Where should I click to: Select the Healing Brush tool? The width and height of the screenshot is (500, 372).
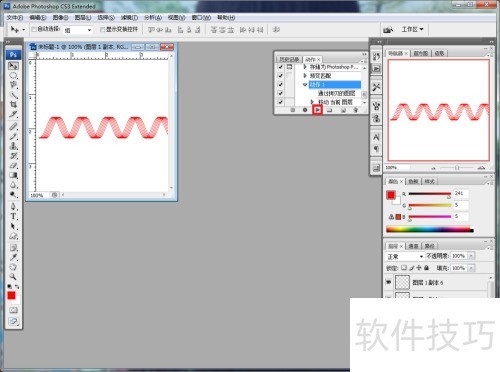[13, 126]
